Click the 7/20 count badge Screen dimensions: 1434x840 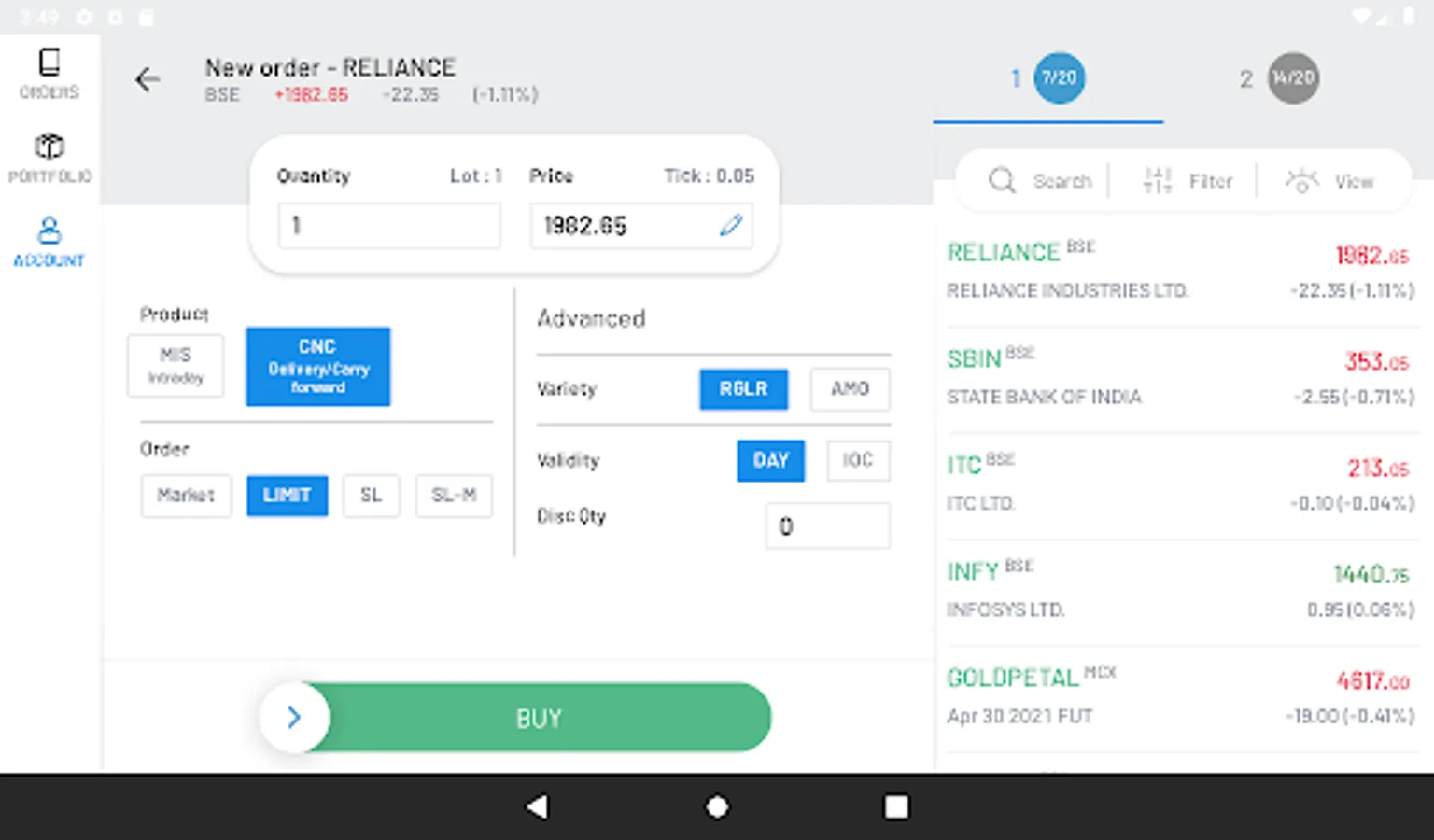[x=1060, y=78]
